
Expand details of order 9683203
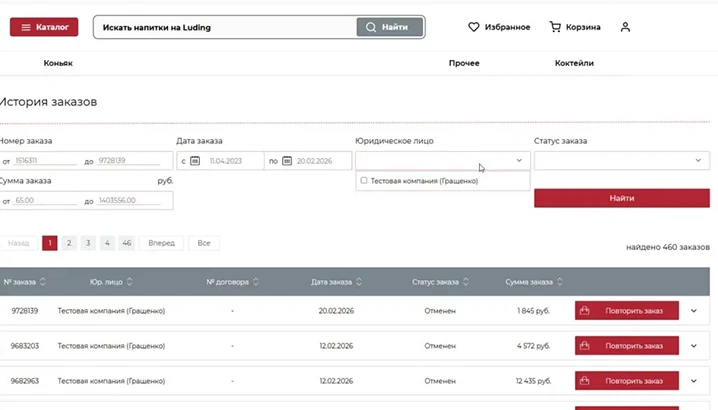(x=694, y=346)
